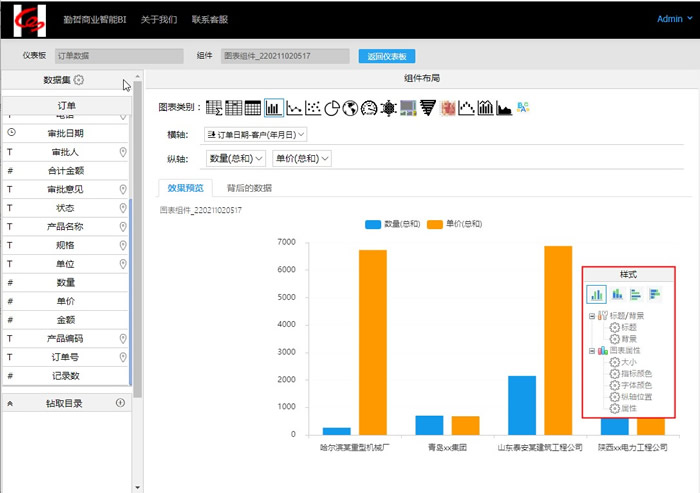The width and height of the screenshot is (700, 493).
Task: Collapse the 标题/背景 tree node
Action: point(592,316)
